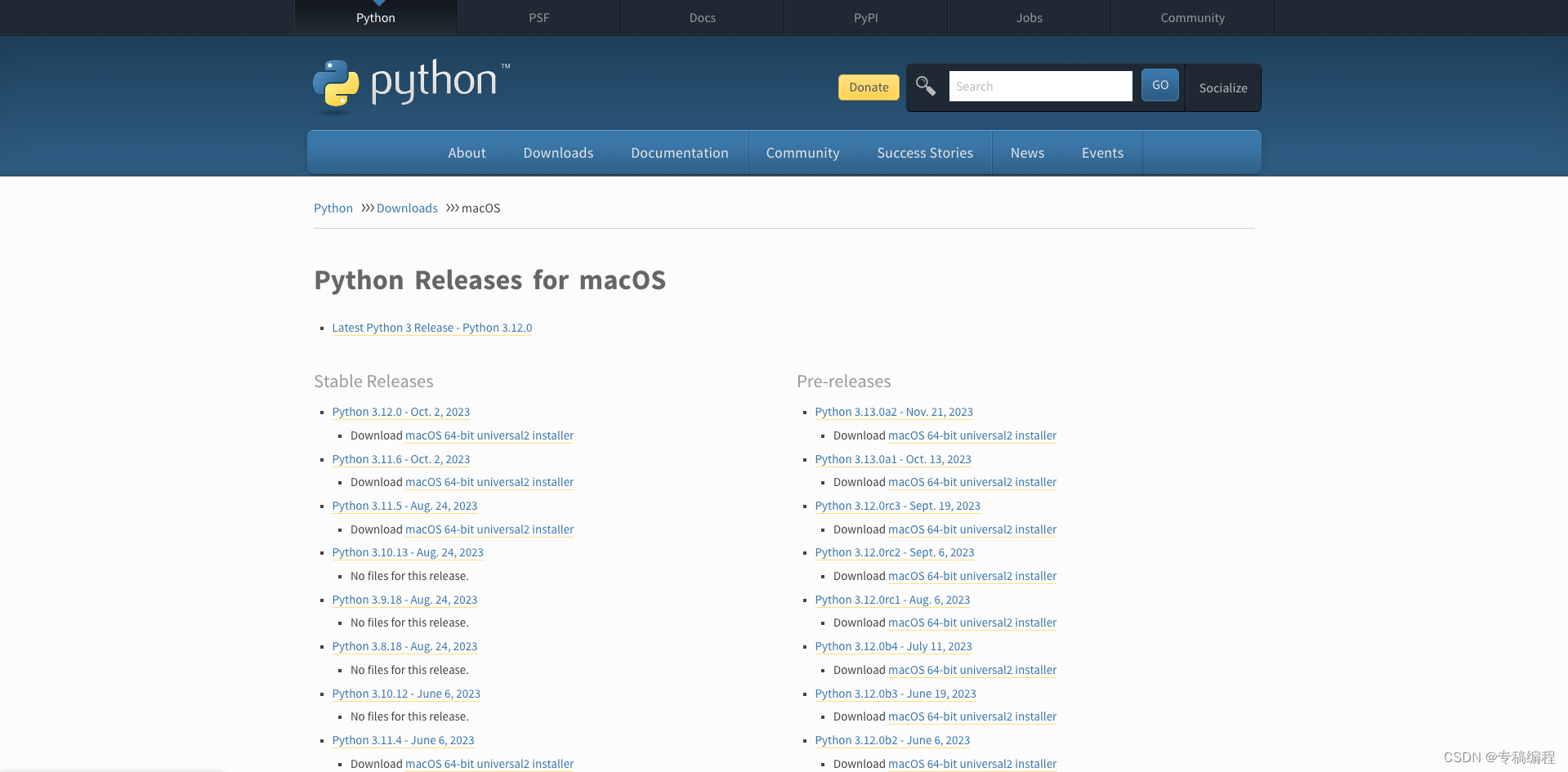This screenshot has width=1568, height=772.
Task: Download installer under Python 3.11.6
Action: tap(489, 482)
